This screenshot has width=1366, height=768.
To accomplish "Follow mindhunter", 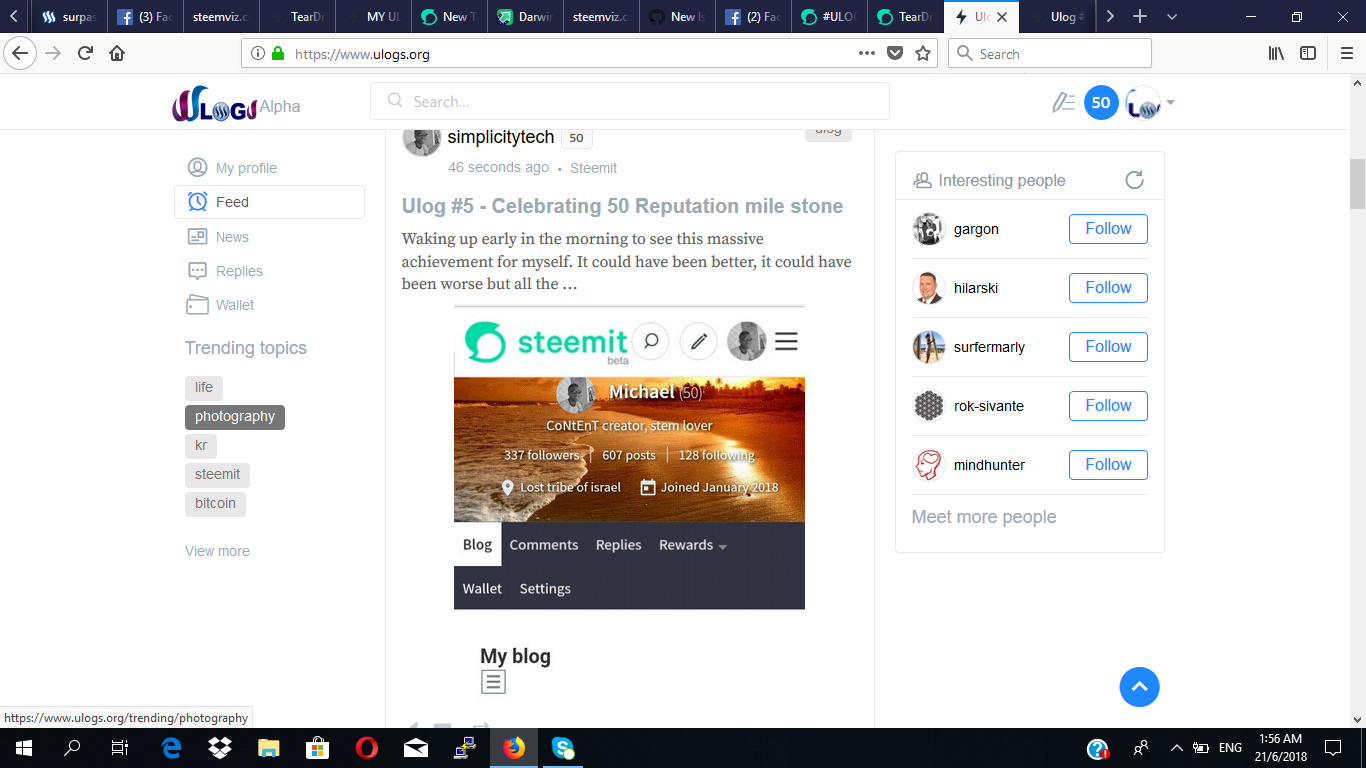I will [1108, 465].
